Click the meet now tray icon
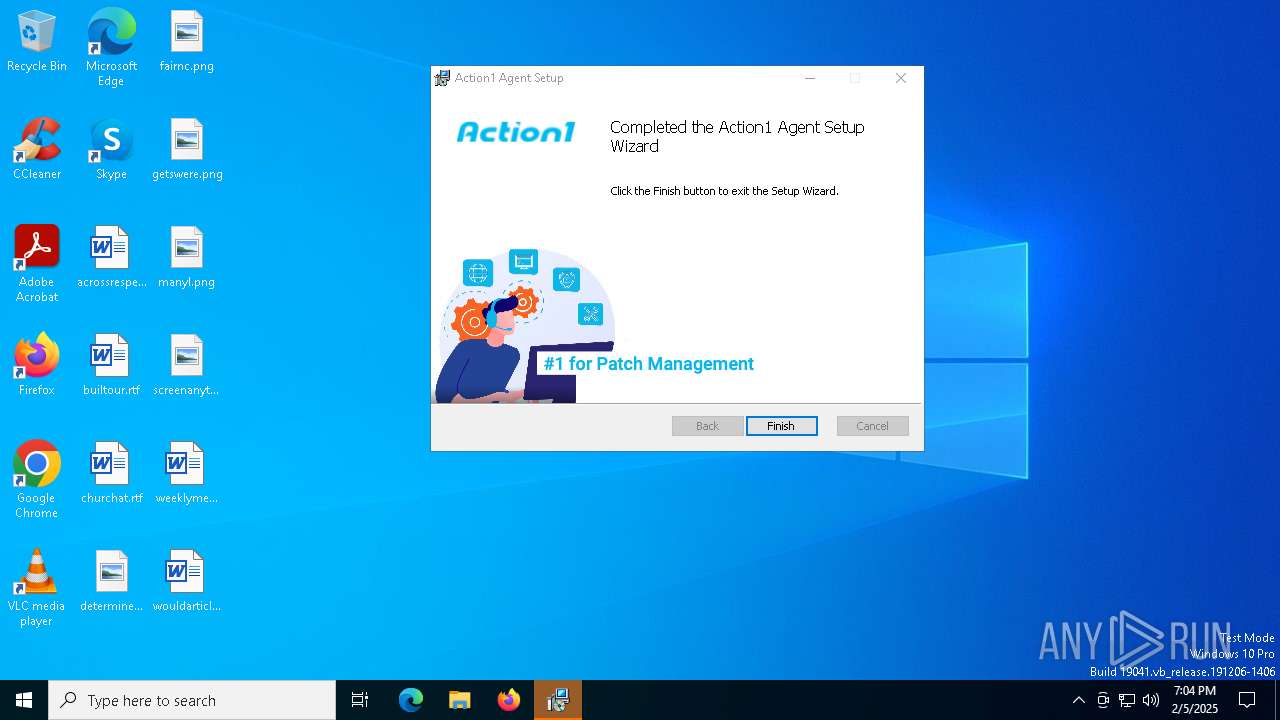The height and width of the screenshot is (720, 1280). [x=1103, y=700]
